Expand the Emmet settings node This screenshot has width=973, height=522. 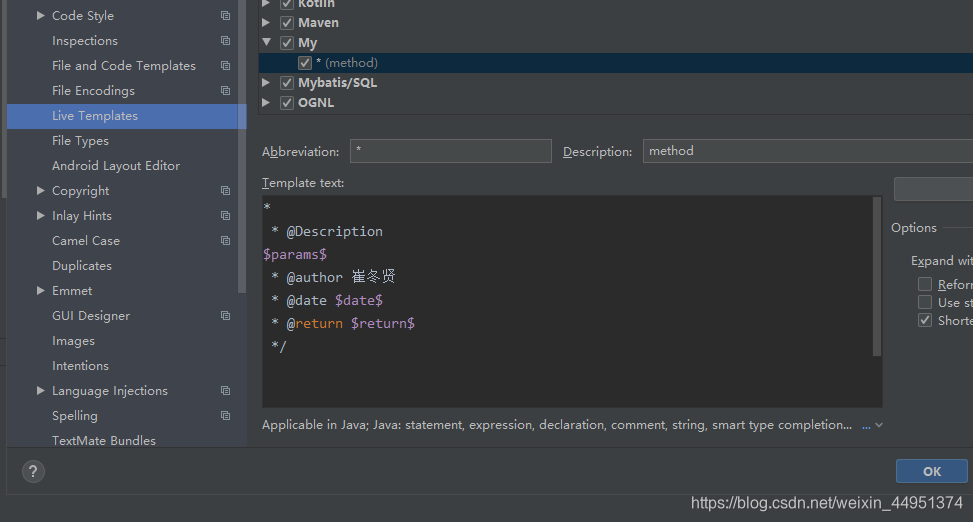click(40, 290)
